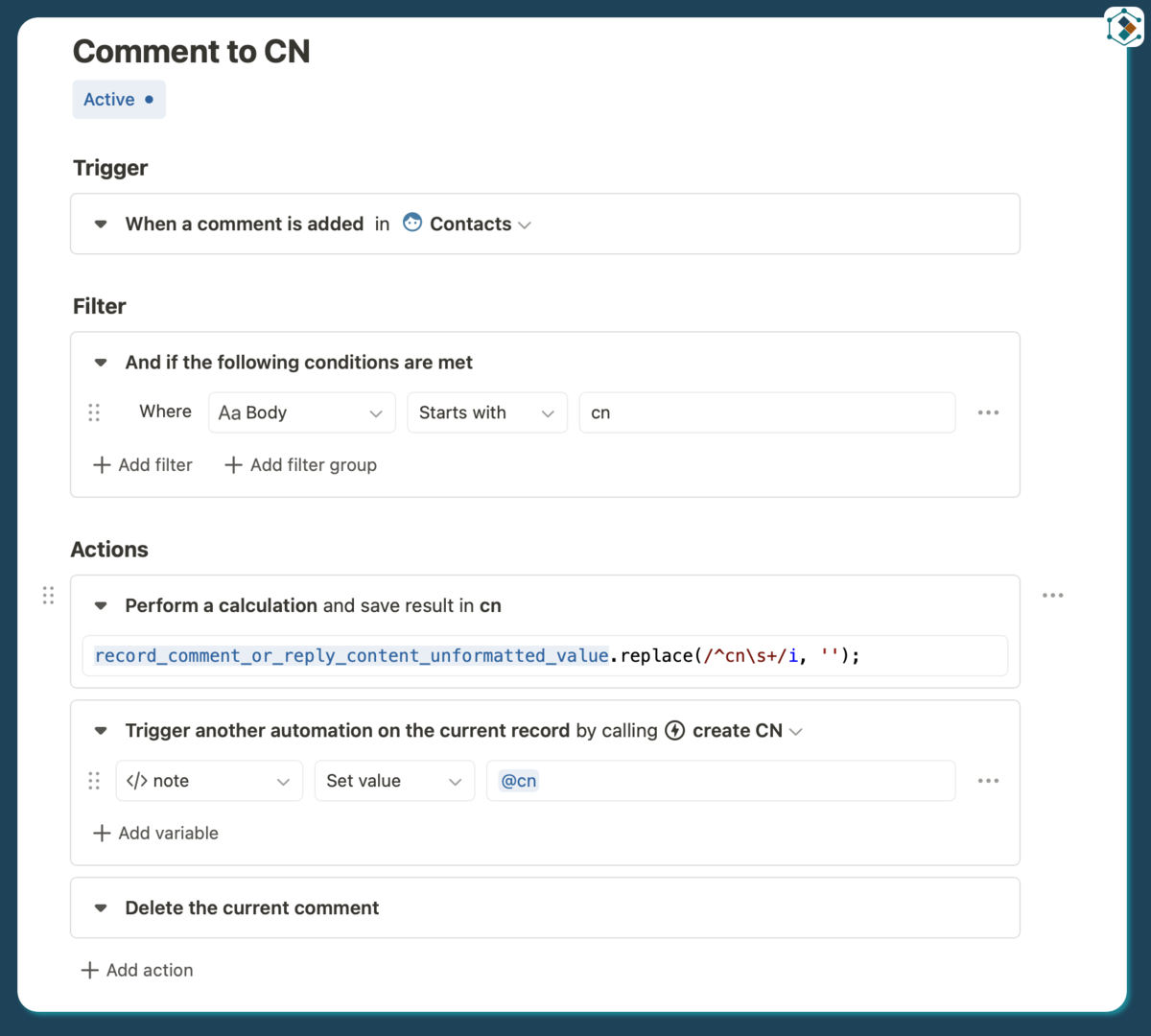The image size is (1151, 1036).
Task: Open the note variable three-dot menu
Action: coord(988,781)
